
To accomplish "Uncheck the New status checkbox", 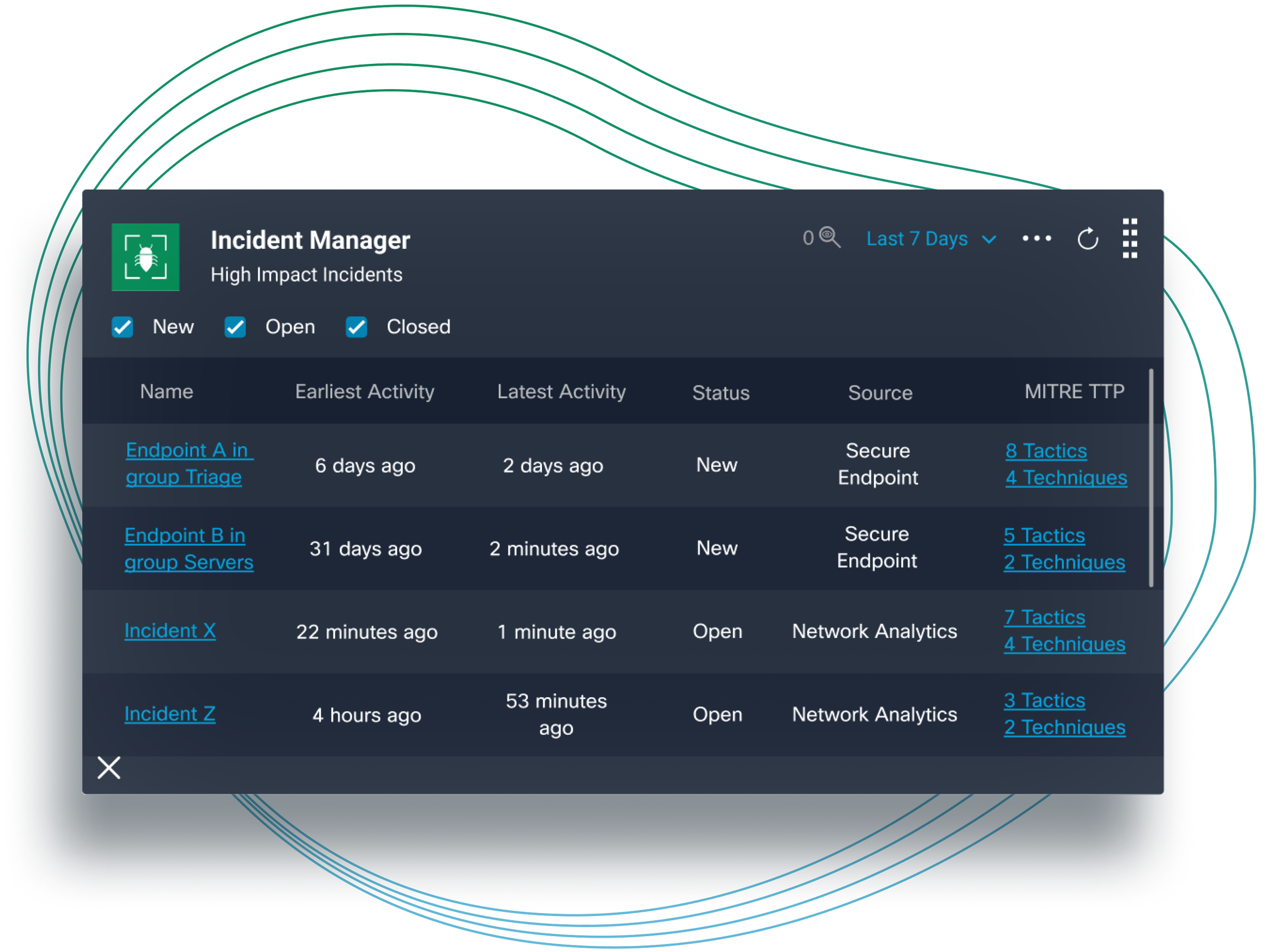I will (123, 327).
